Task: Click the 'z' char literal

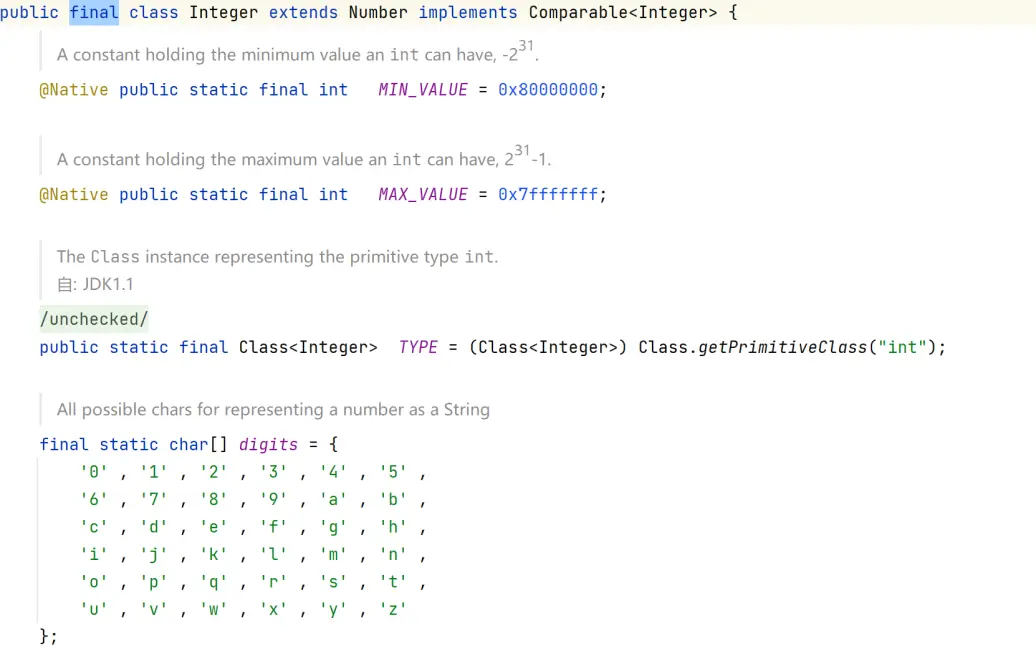Action: pyautogui.click(x=393, y=608)
